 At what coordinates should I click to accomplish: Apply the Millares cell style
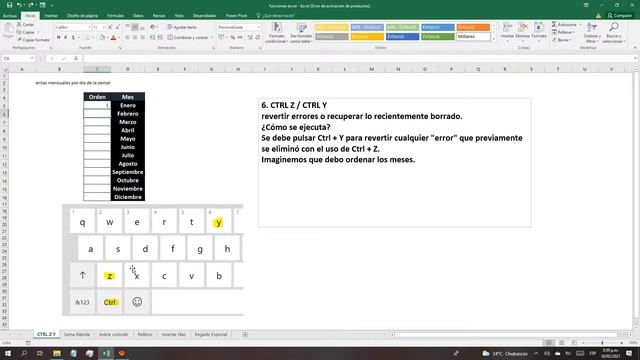pos(473,36)
